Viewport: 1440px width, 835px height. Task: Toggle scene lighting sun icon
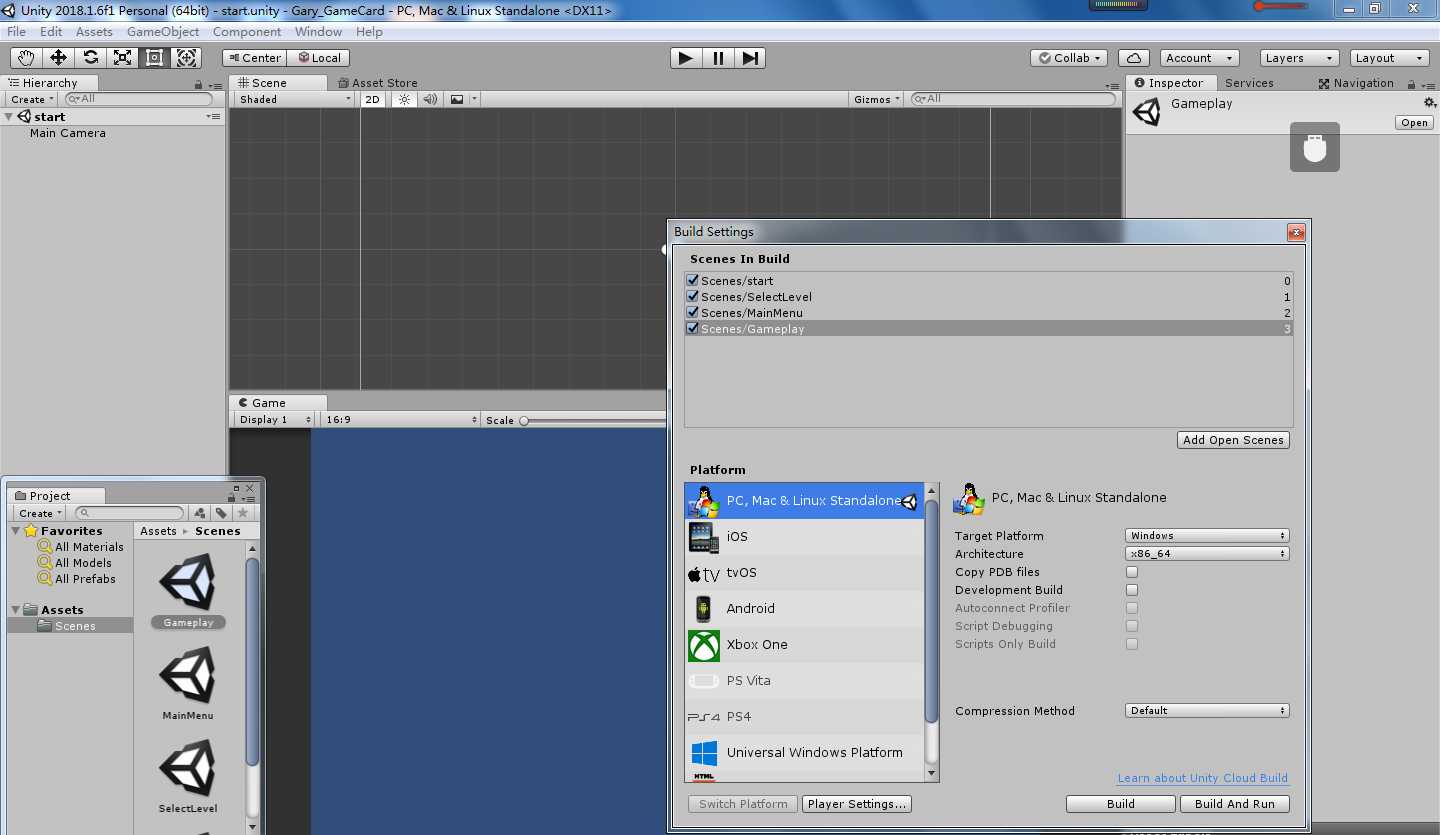coord(404,99)
